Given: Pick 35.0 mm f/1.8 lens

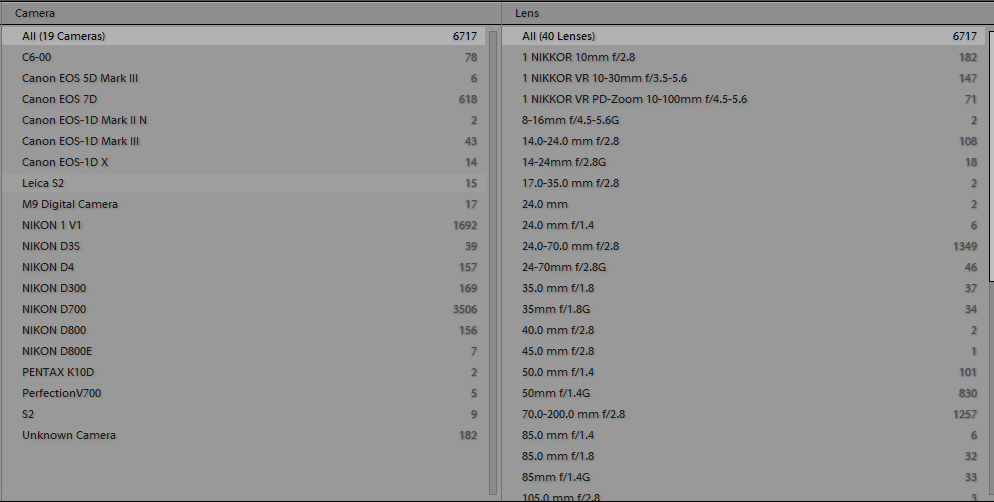Looking at the screenshot, I should coord(745,288).
